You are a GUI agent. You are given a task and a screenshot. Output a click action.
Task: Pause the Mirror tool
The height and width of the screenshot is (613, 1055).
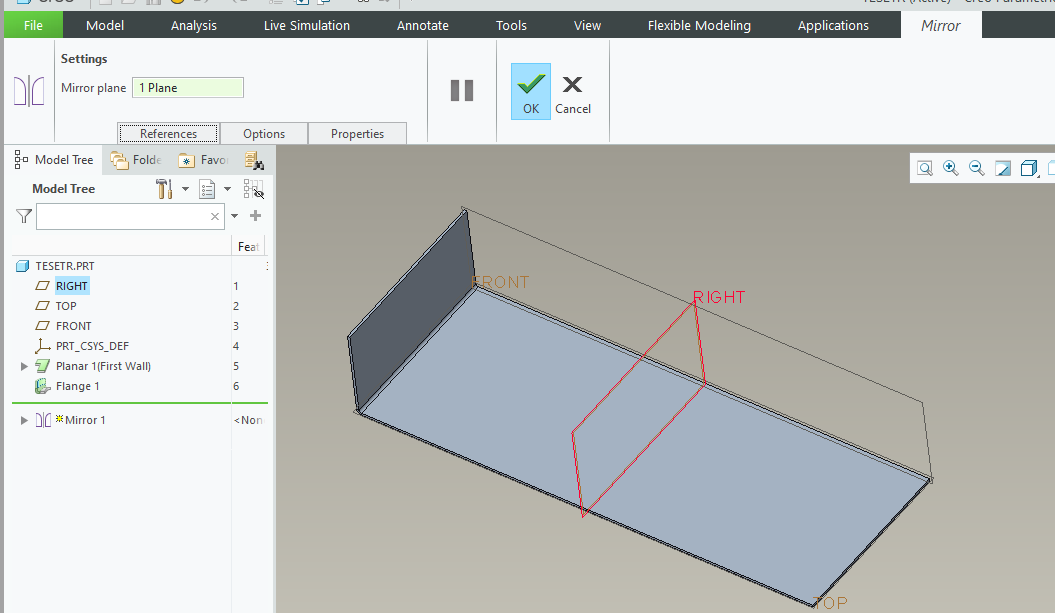point(461,90)
